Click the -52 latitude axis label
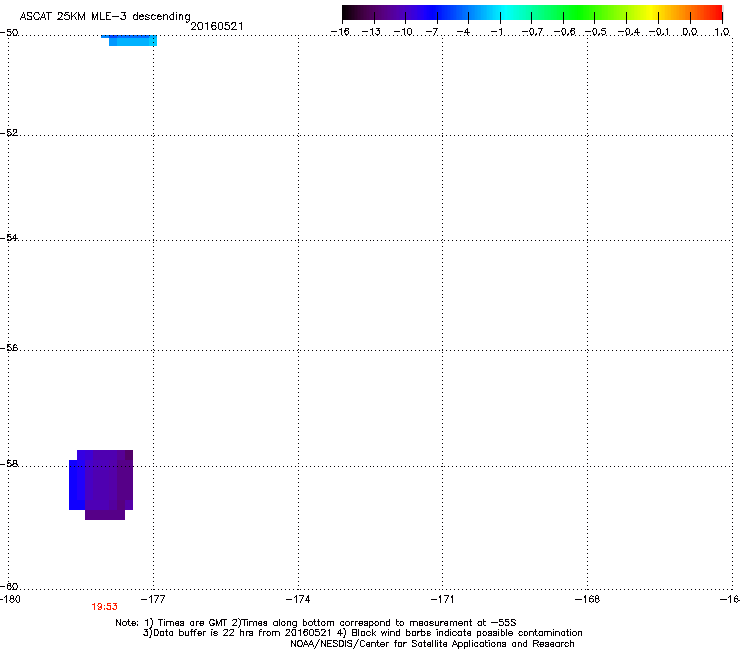The width and height of the screenshot is (740, 650). click(x=9, y=133)
